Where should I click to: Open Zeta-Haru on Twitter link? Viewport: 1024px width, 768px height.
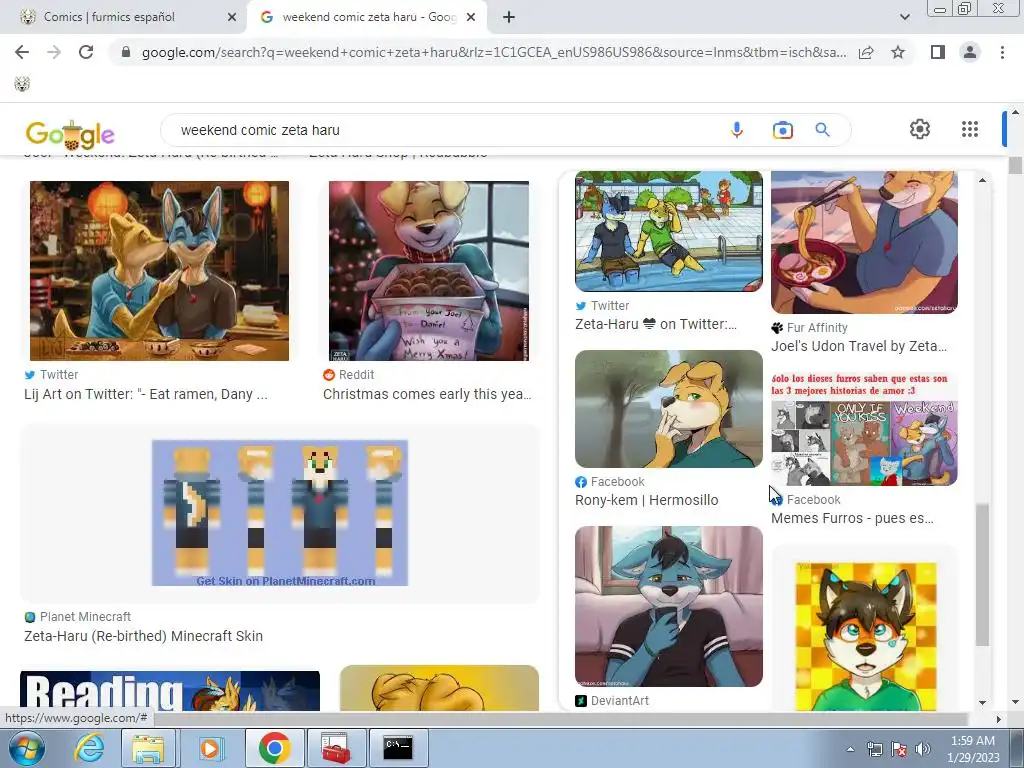click(656, 325)
